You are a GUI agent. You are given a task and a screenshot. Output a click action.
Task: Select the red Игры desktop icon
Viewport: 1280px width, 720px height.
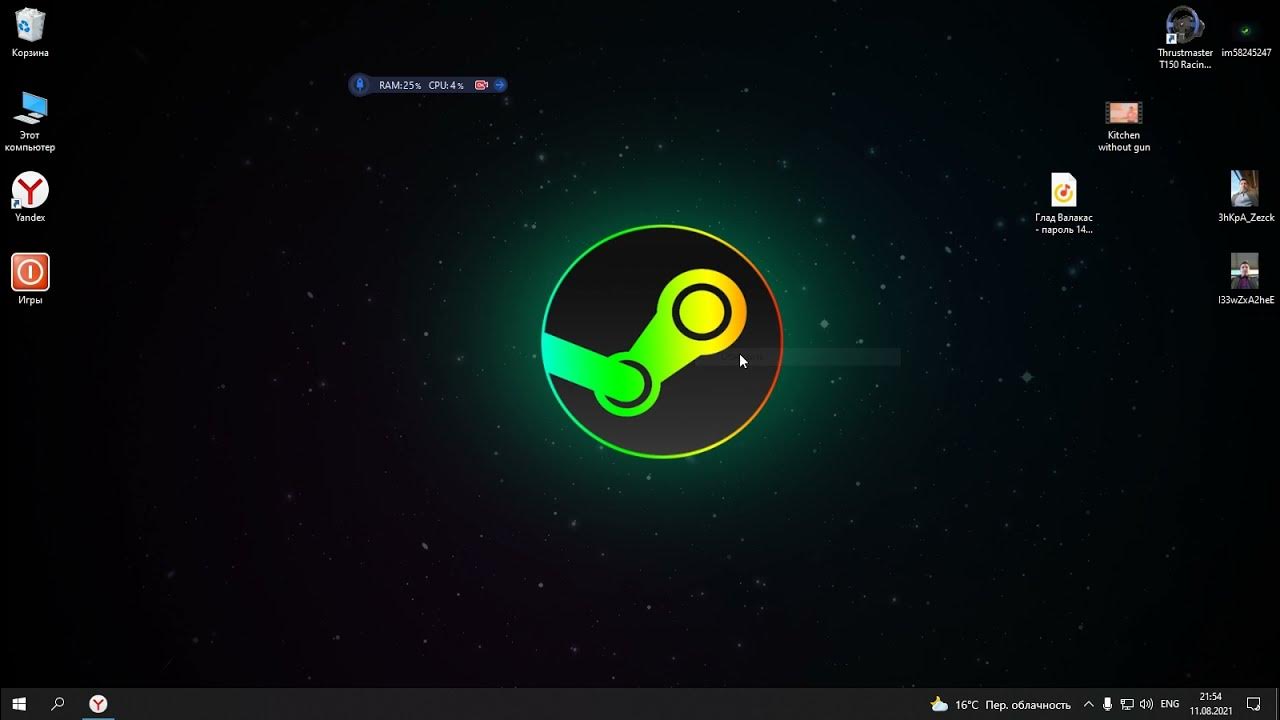(x=30, y=279)
